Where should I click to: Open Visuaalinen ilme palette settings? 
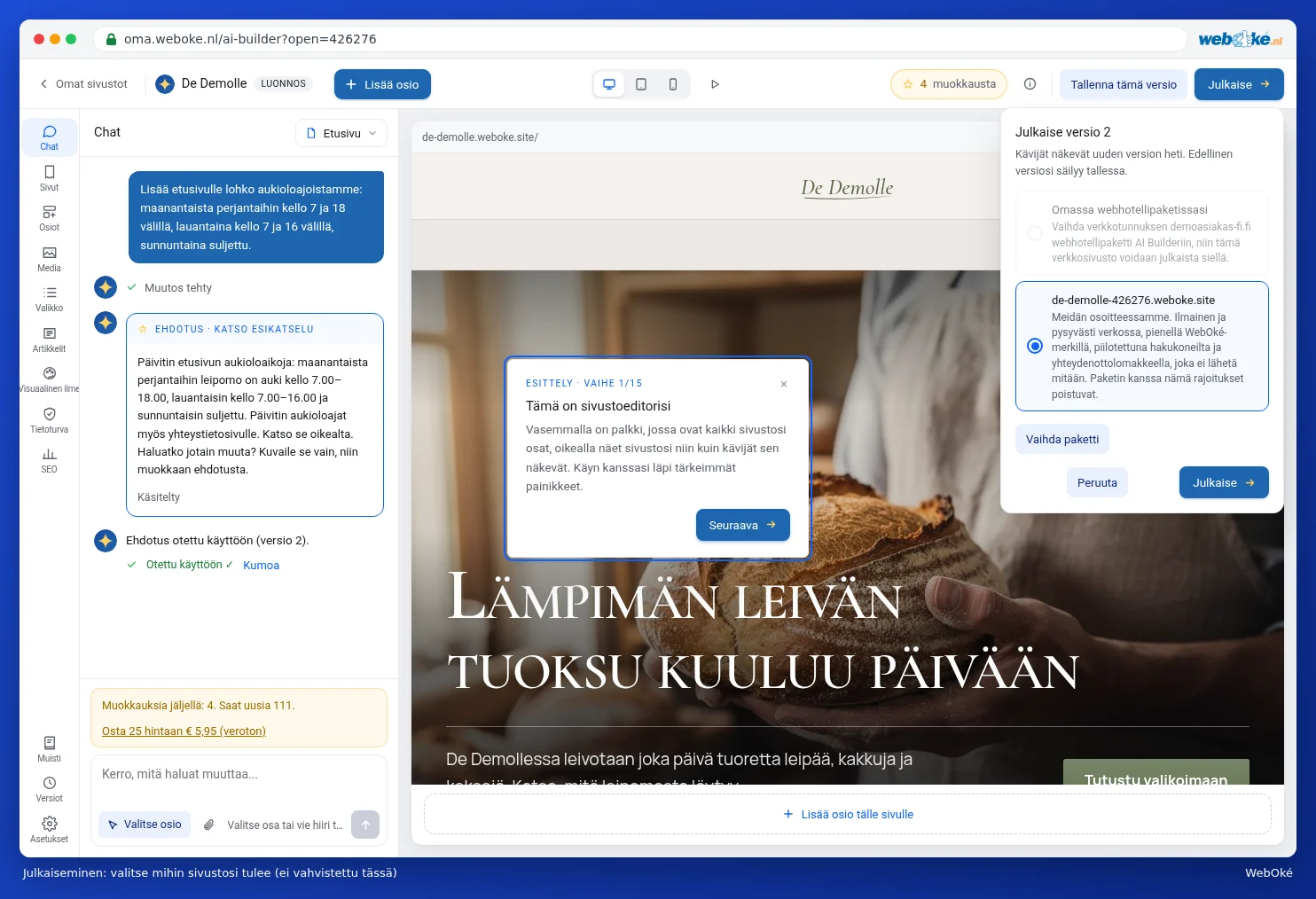(x=49, y=379)
